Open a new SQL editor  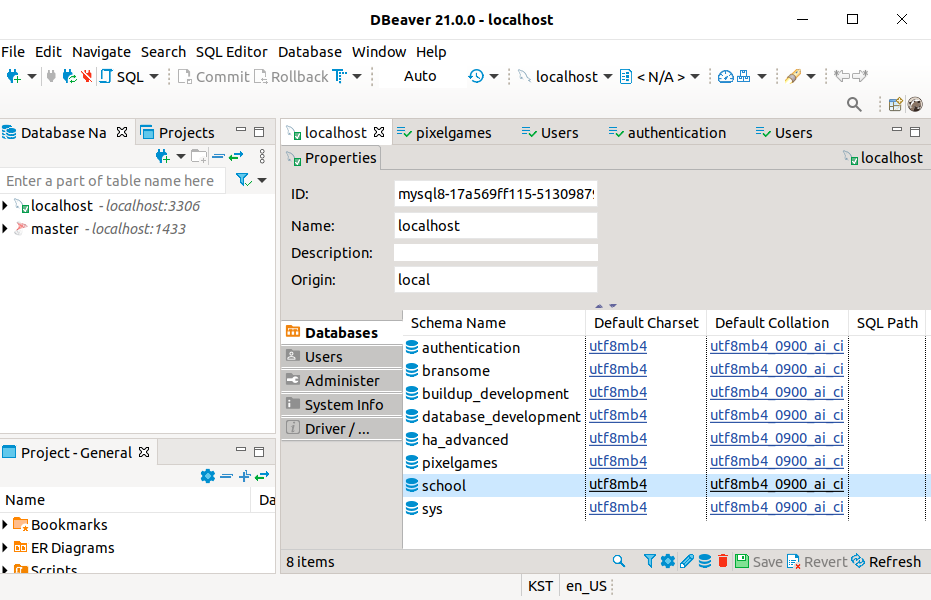116,76
